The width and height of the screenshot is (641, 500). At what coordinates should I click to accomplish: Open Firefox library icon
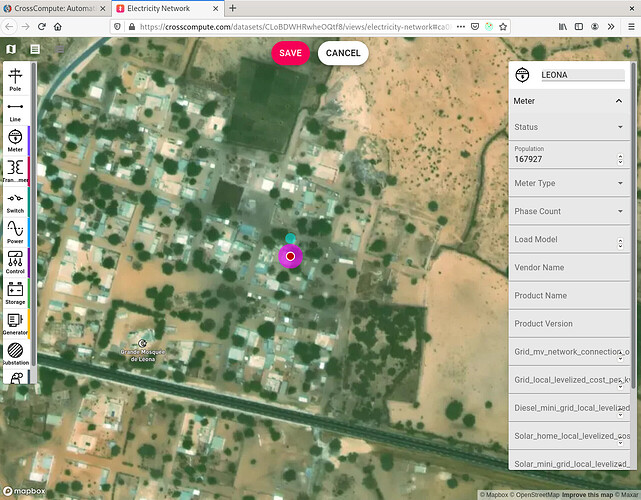coord(563,27)
